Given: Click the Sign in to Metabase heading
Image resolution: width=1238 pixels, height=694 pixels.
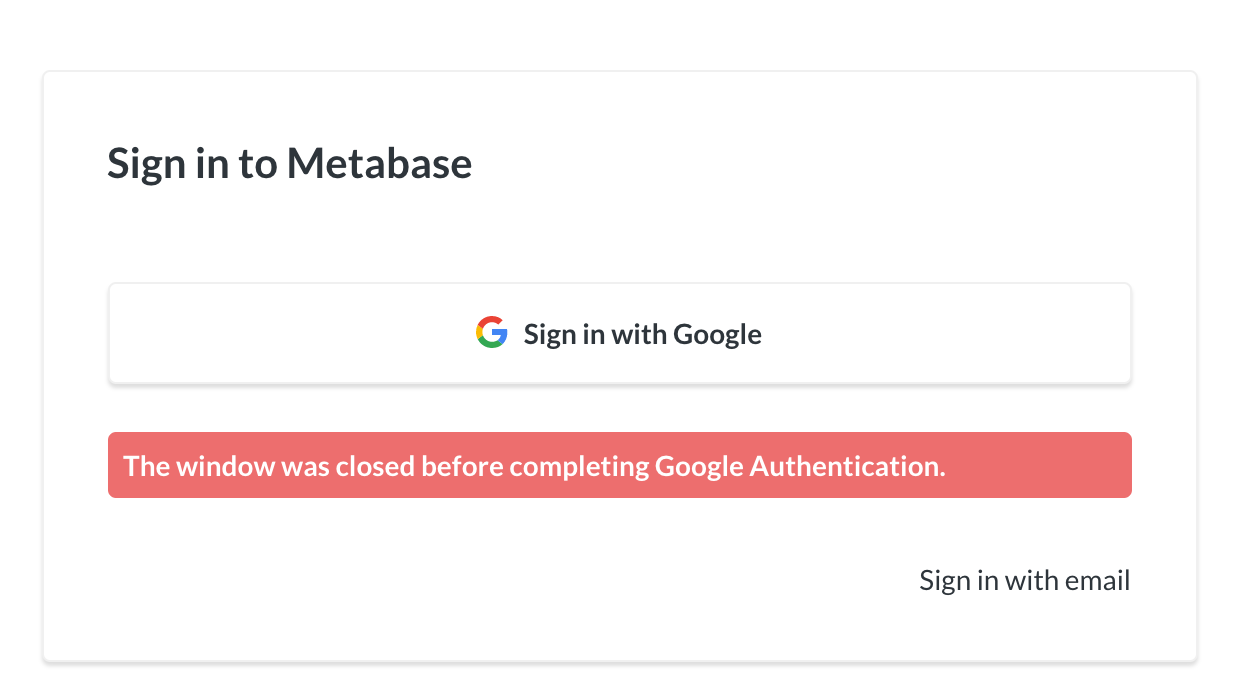Looking at the screenshot, I should pos(289,162).
